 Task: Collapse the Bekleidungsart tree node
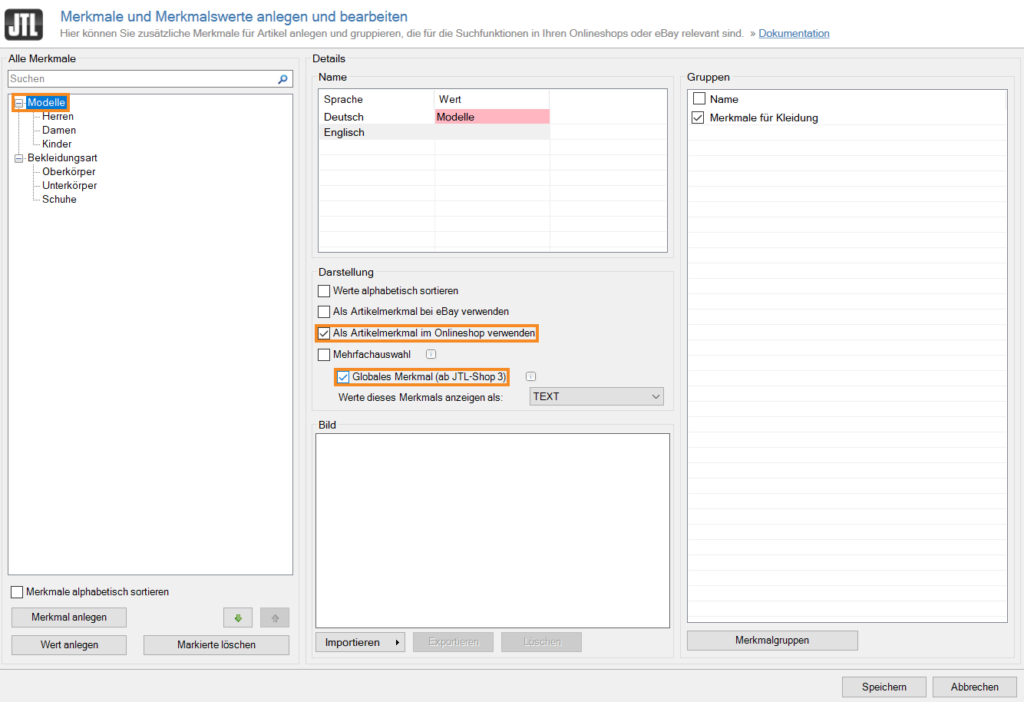pyautogui.click(x=19, y=158)
